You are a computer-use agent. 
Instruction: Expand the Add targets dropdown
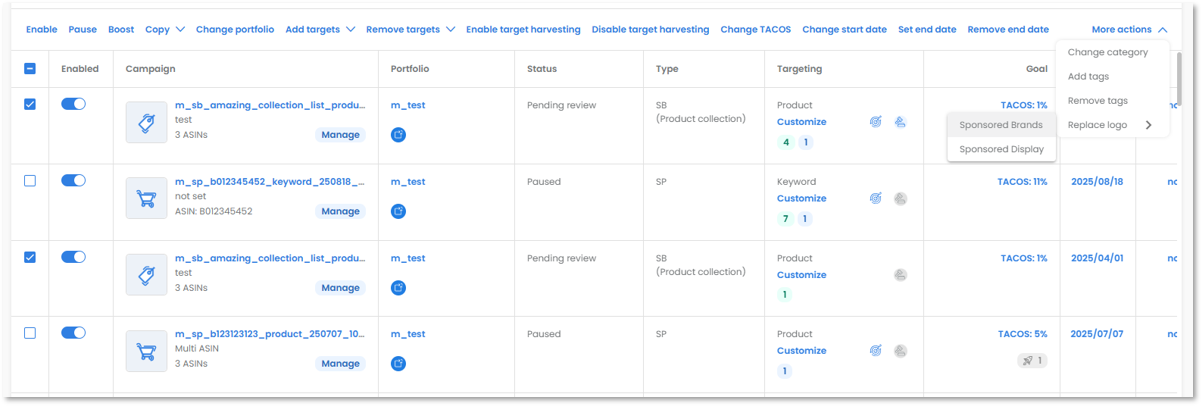(320, 29)
